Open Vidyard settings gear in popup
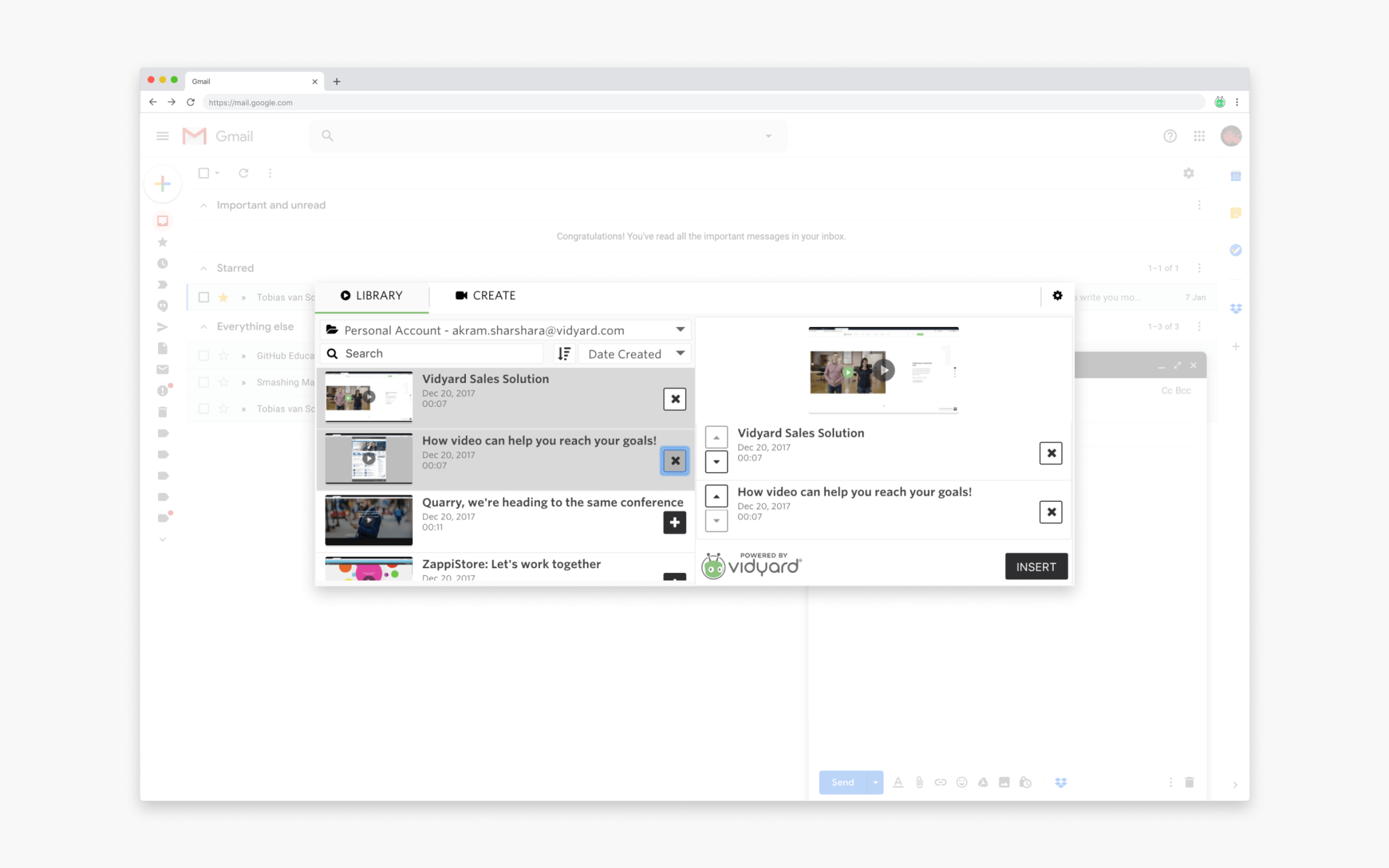Screen dimensions: 1389x868 (1057, 296)
